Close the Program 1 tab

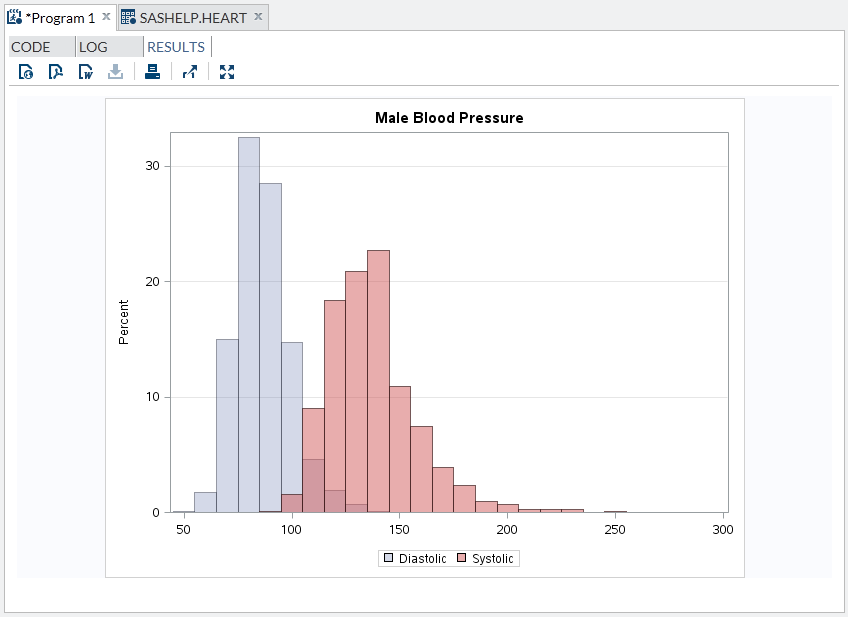(x=106, y=17)
